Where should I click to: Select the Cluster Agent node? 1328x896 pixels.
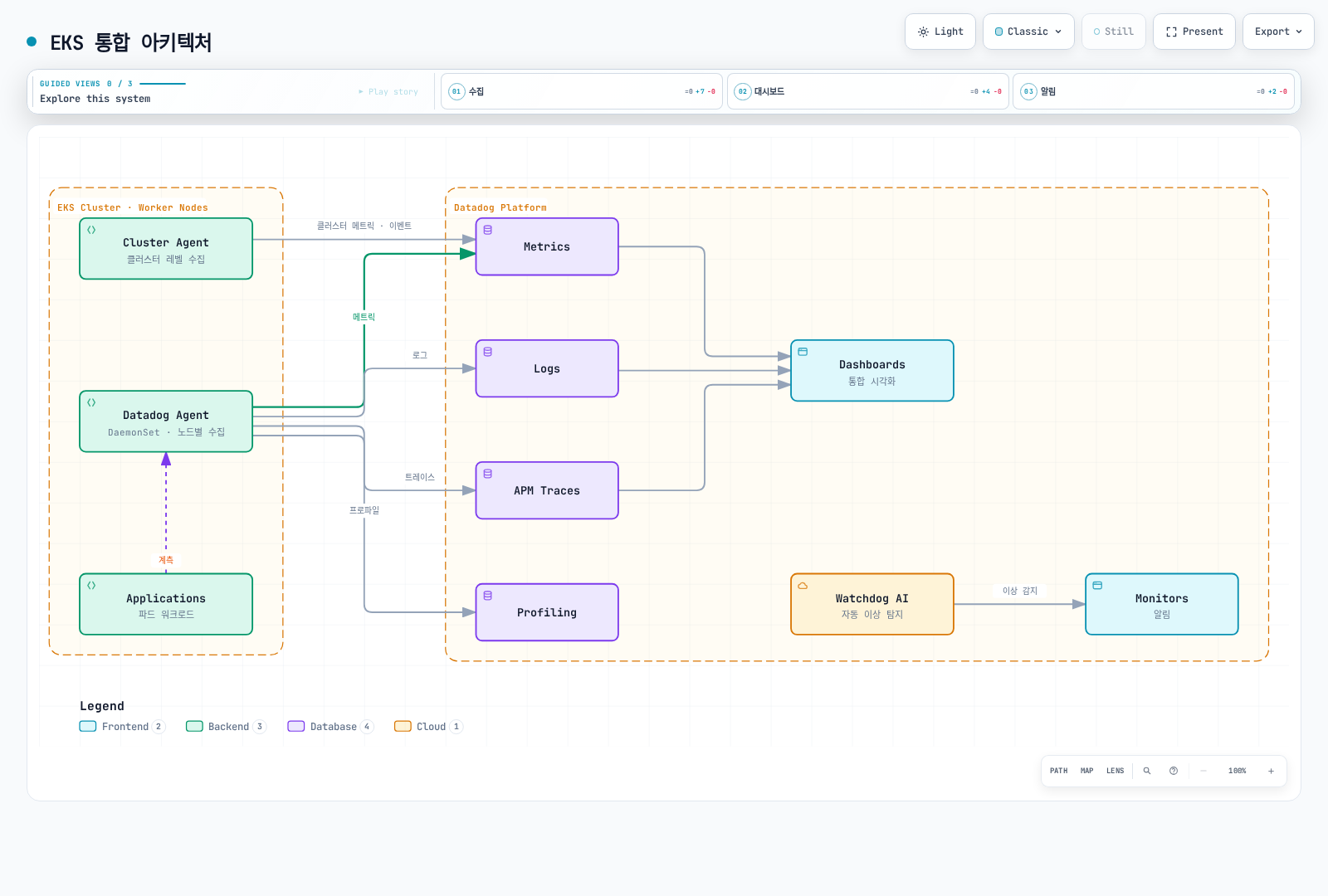(166, 249)
